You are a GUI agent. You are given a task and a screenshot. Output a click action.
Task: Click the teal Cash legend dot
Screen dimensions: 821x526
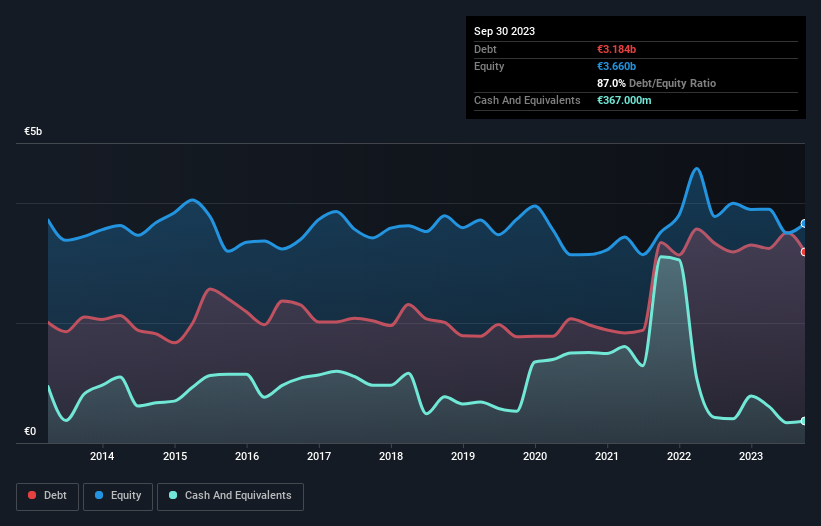click(x=173, y=495)
